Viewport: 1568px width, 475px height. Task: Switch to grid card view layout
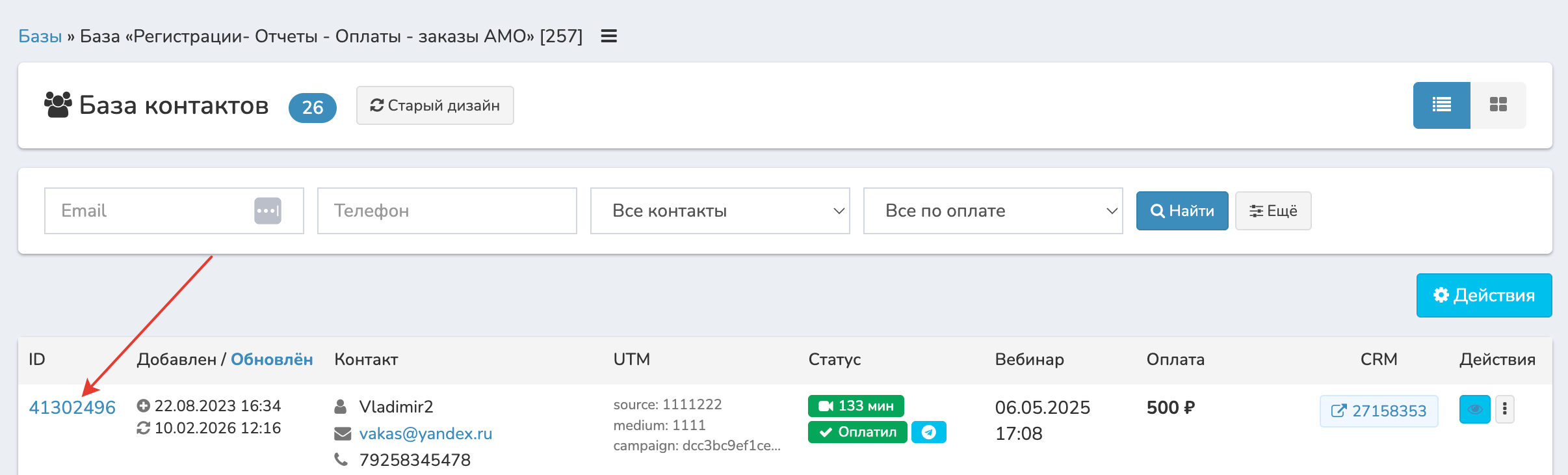pos(1498,105)
